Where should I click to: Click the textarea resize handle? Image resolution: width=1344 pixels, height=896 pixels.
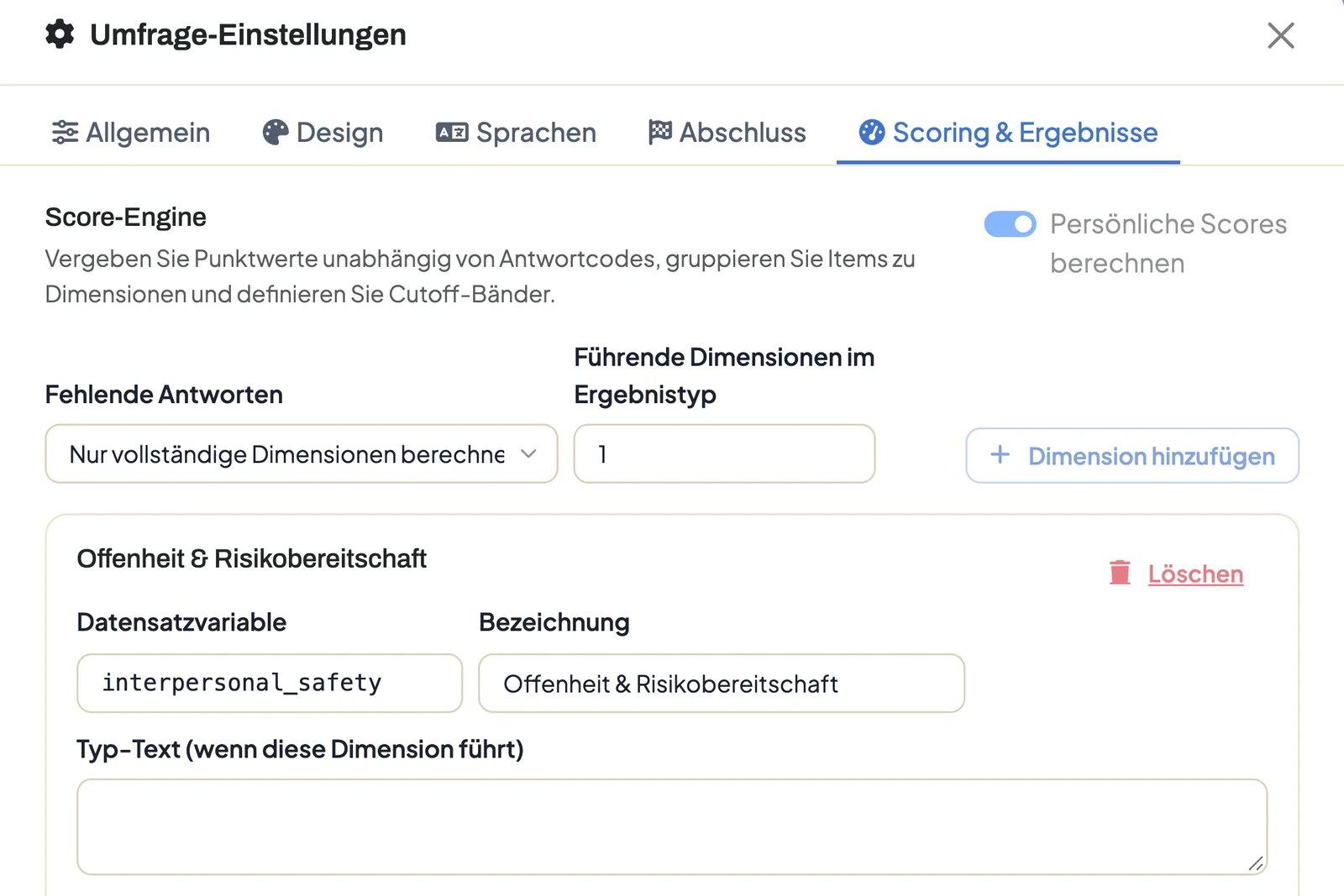tap(1256, 863)
